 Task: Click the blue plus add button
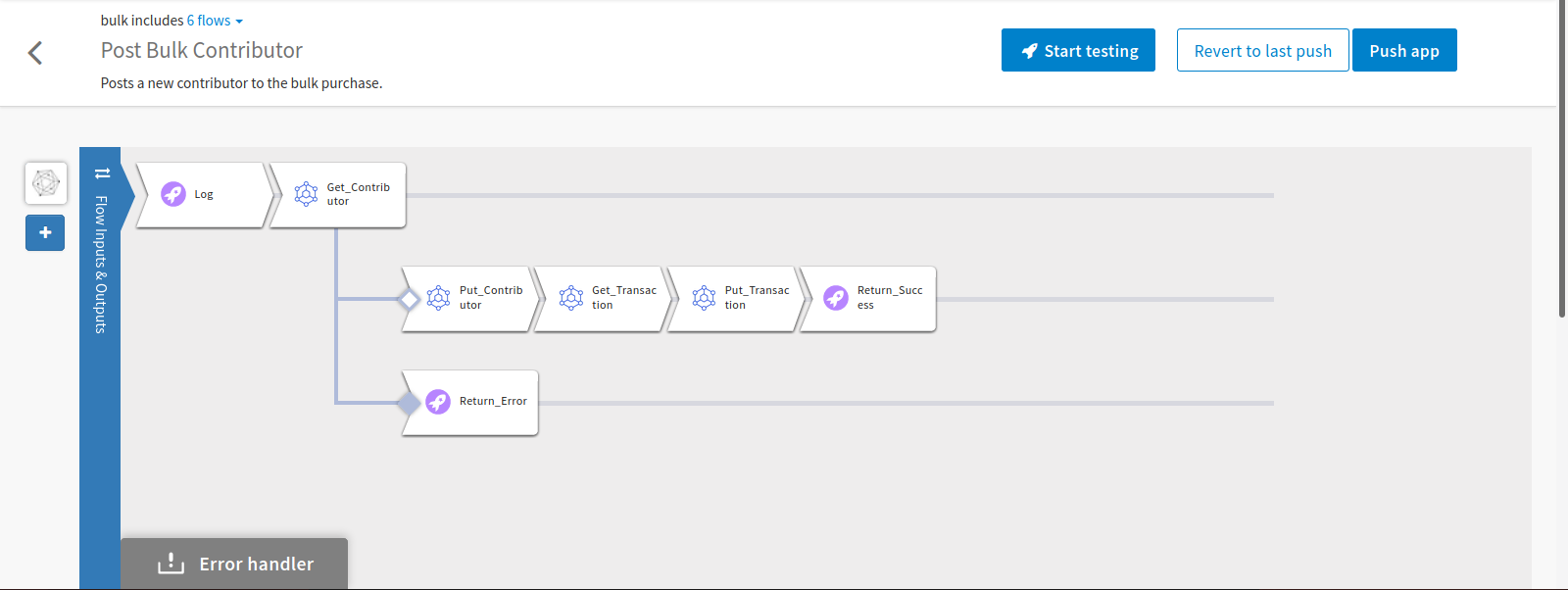pyautogui.click(x=45, y=233)
